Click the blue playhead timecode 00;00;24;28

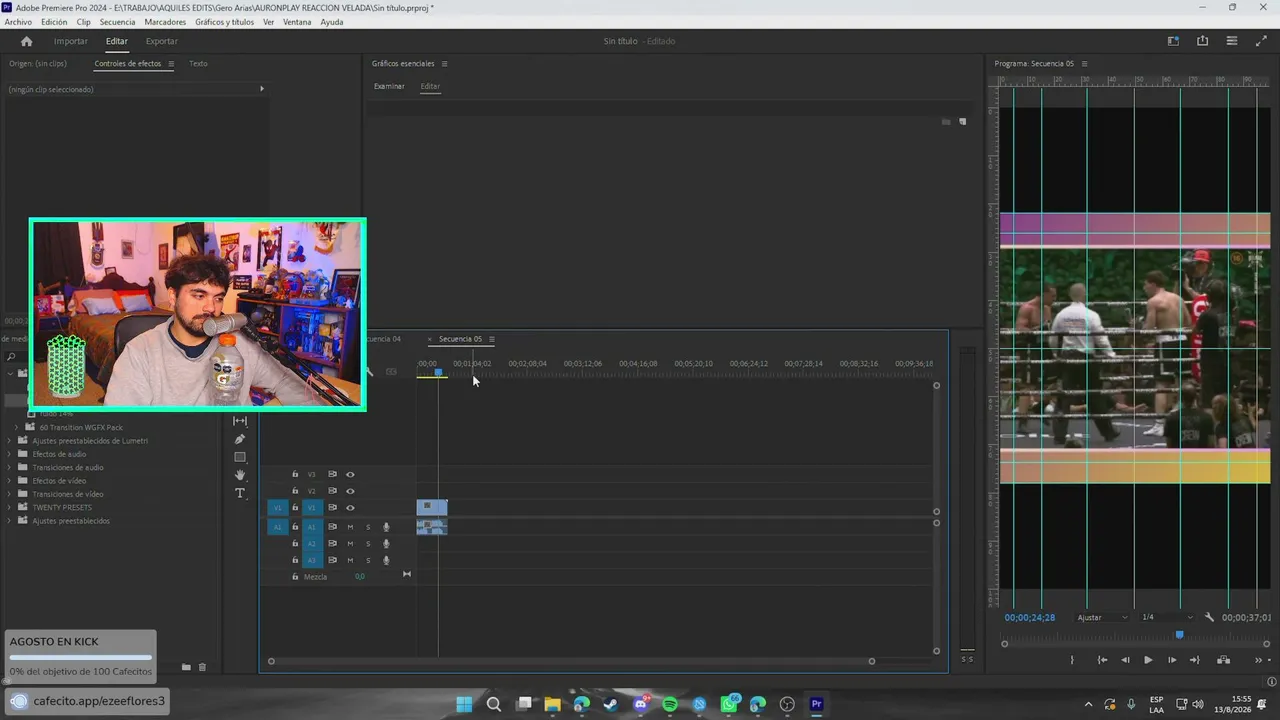[1030, 617]
